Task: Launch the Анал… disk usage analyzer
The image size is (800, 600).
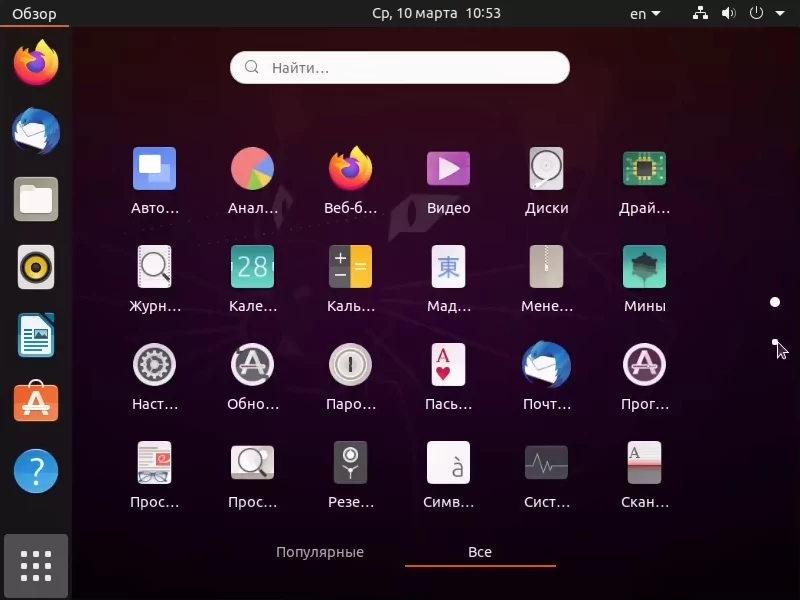Action: coord(253,169)
